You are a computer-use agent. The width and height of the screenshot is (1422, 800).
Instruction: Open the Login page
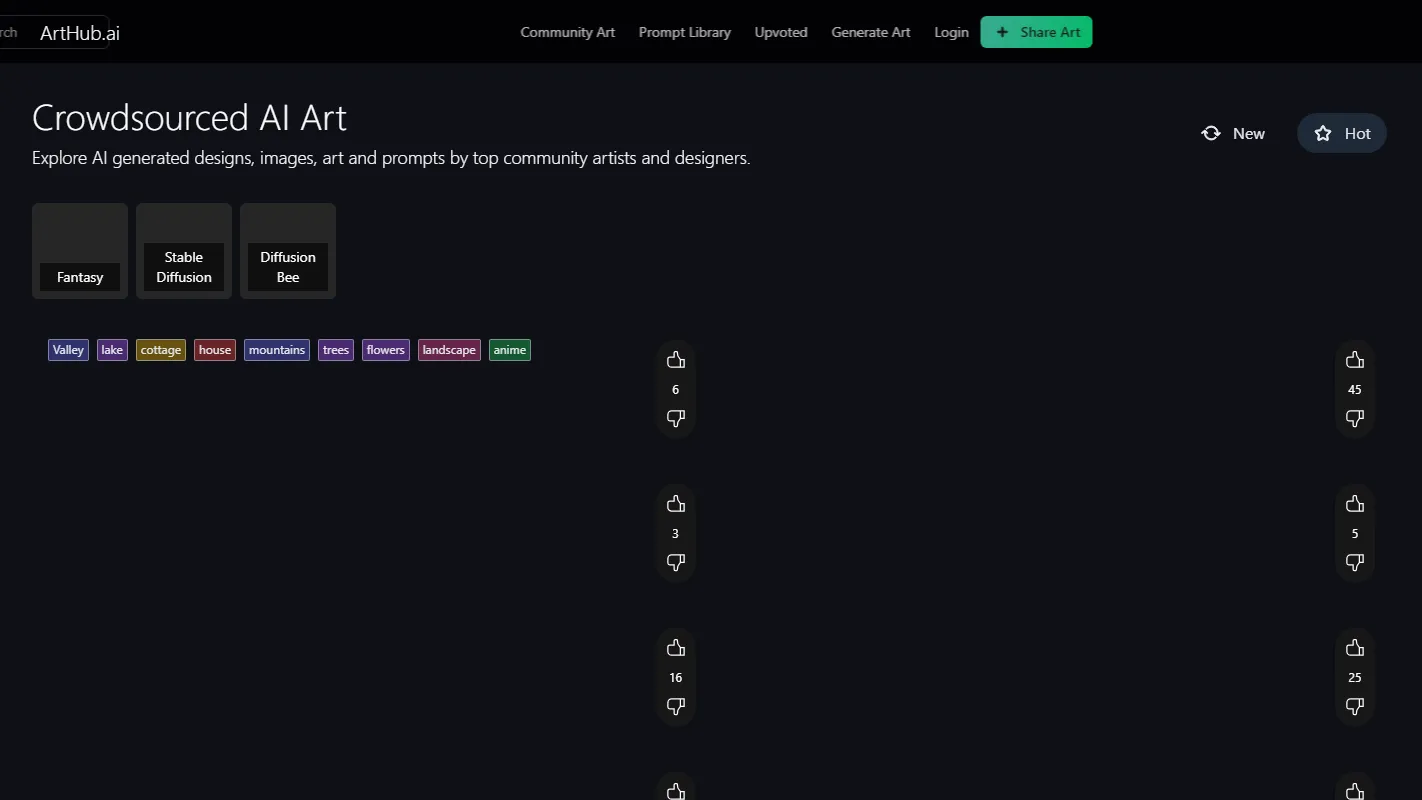click(x=951, y=31)
